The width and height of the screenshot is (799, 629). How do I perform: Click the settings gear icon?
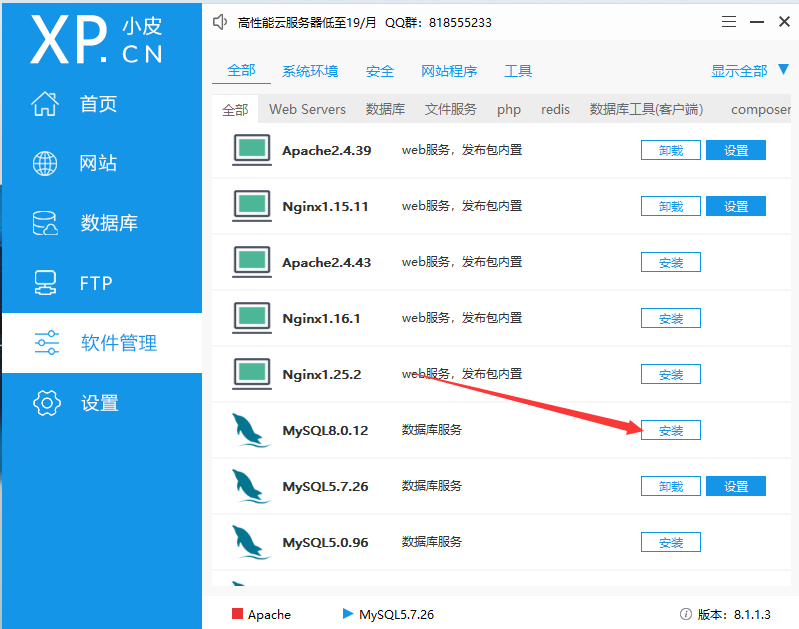[46, 403]
